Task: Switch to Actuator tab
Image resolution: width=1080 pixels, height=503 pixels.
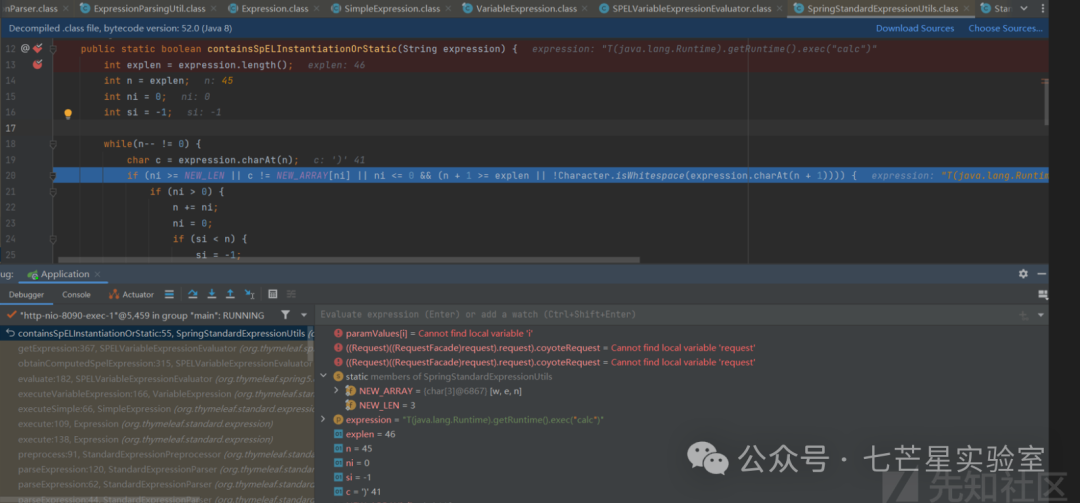Action: 132,294
